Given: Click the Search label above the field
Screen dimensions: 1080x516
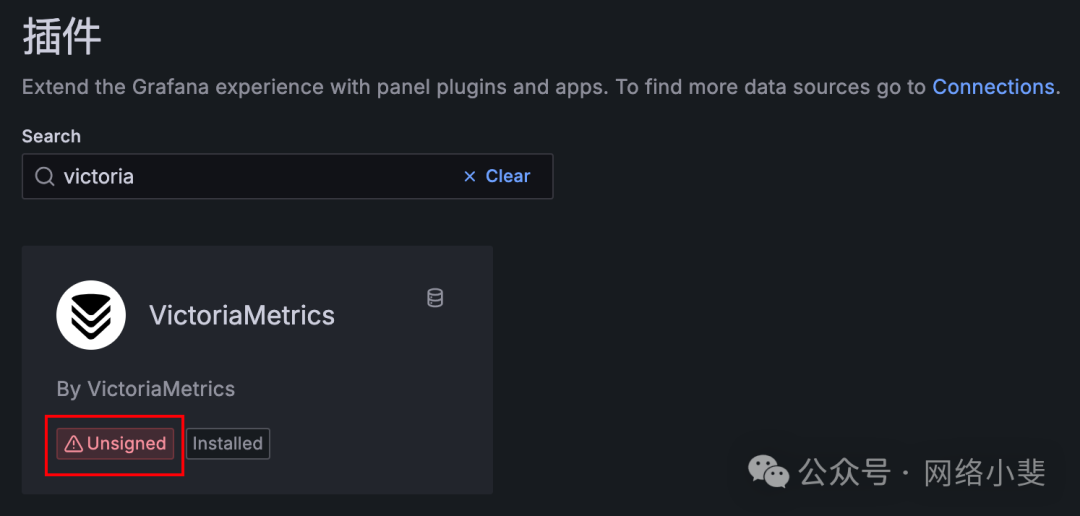Looking at the screenshot, I should [51, 136].
